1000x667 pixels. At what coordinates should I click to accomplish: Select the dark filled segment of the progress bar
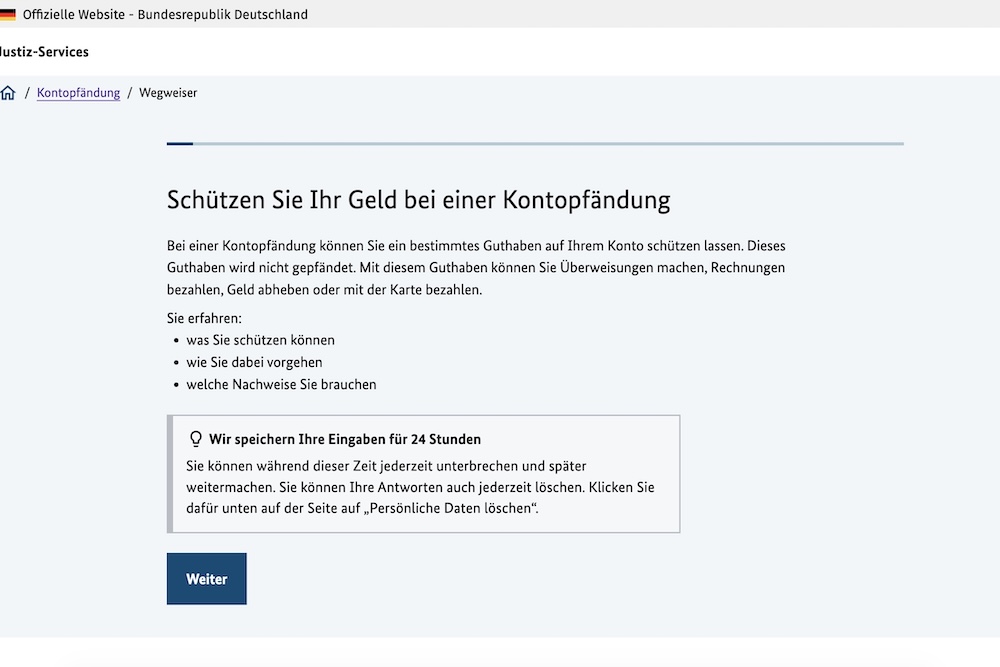(x=179, y=143)
